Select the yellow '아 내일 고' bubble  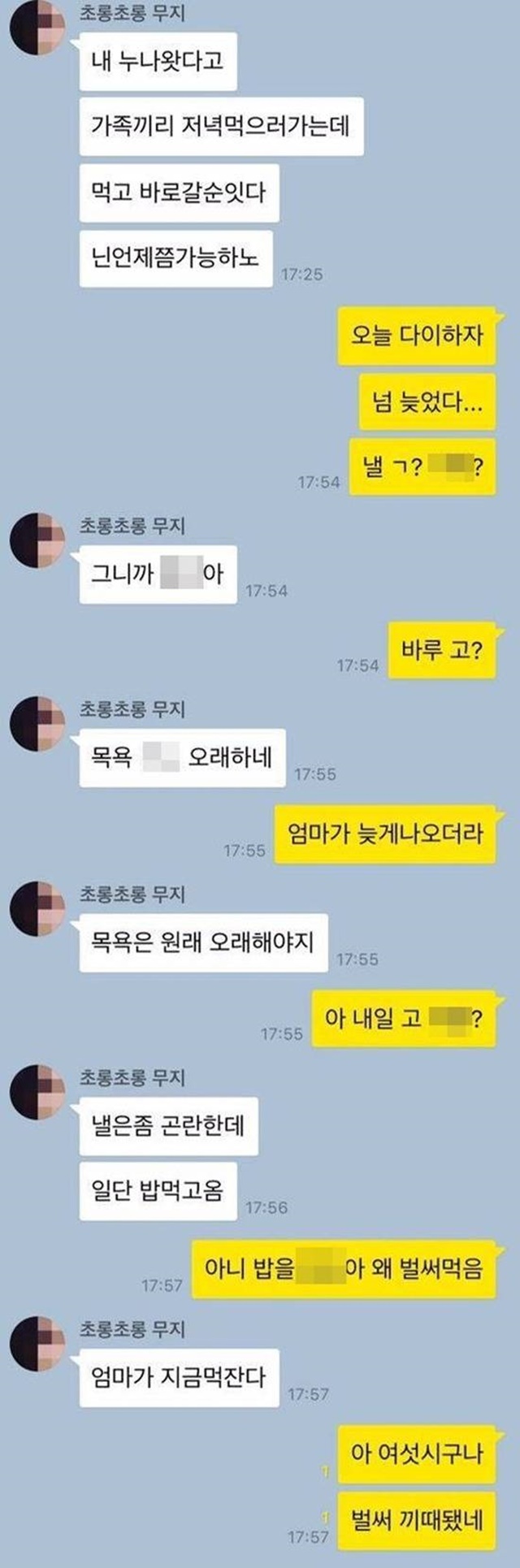tap(404, 1019)
